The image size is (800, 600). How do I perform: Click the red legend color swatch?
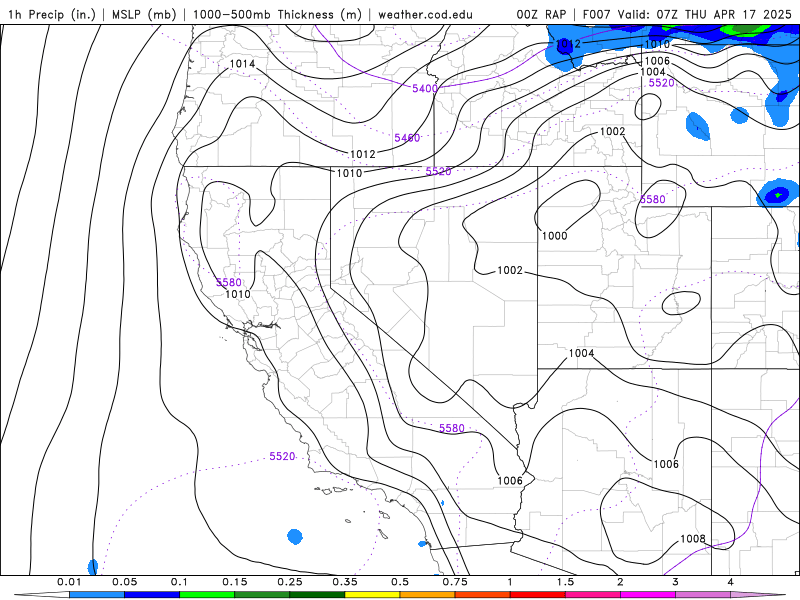pyautogui.click(x=538, y=595)
